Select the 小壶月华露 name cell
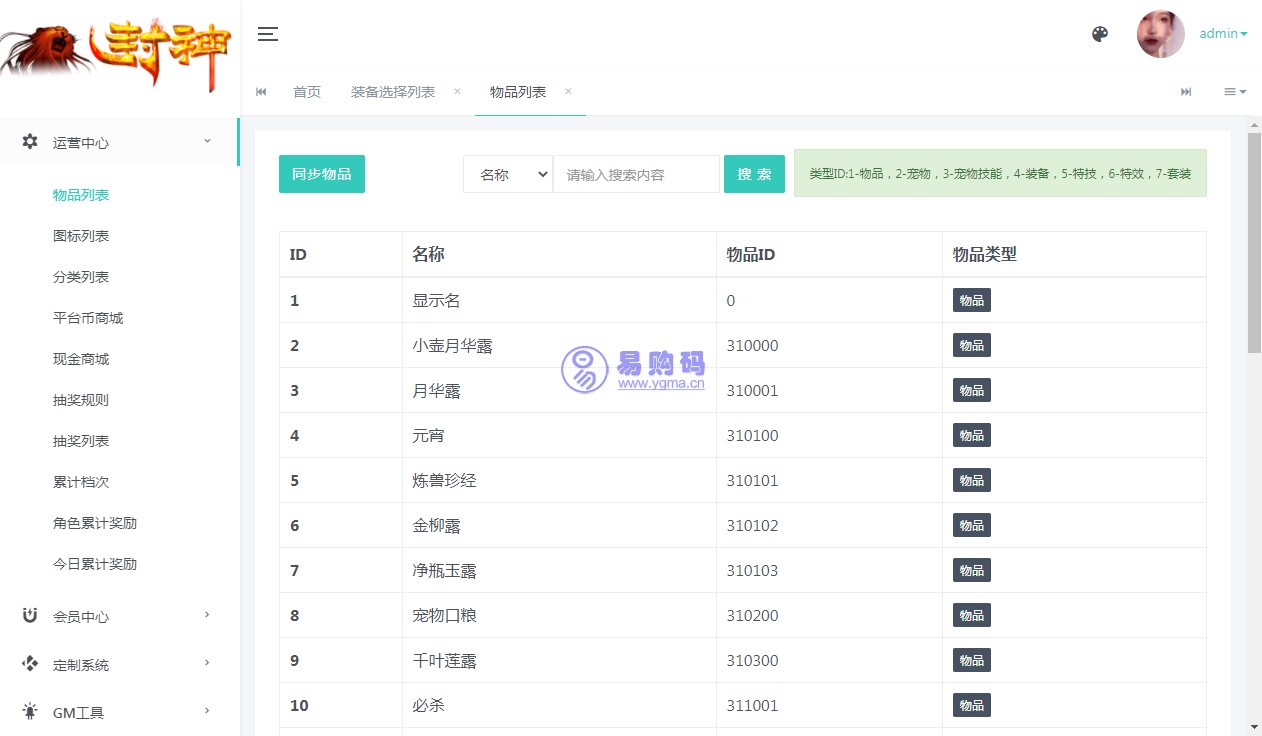This screenshot has height=736, width=1262. 559,345
